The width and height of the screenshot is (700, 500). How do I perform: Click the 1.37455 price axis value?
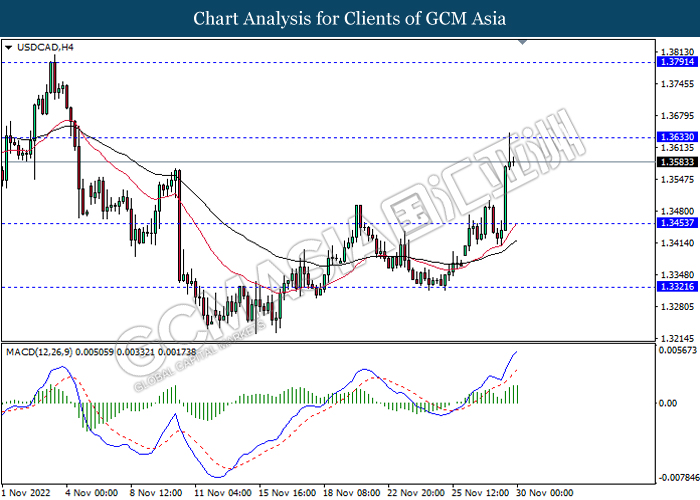(x=678, y=84)
